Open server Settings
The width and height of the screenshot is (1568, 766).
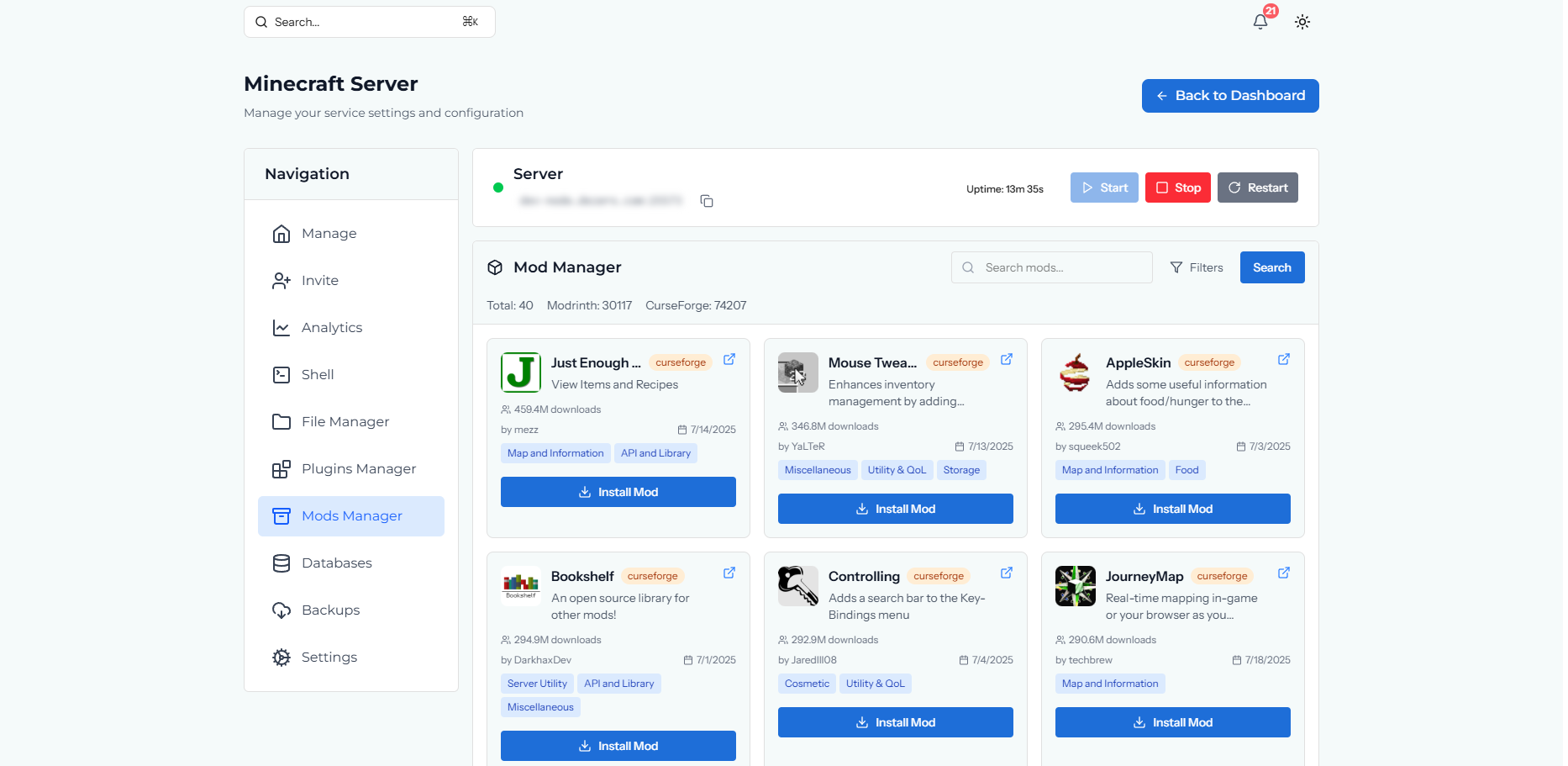tap(351, 658)
